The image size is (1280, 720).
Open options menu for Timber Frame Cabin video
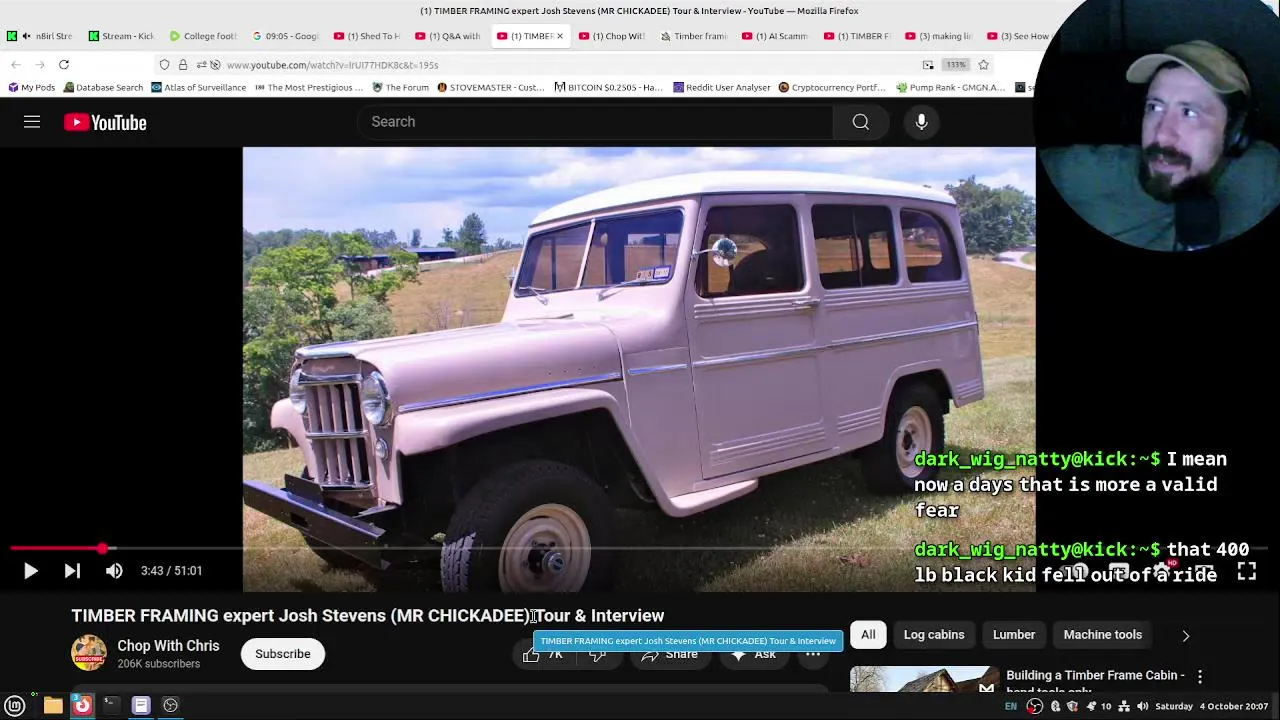pyautogui.click(x=1200, y=677)
